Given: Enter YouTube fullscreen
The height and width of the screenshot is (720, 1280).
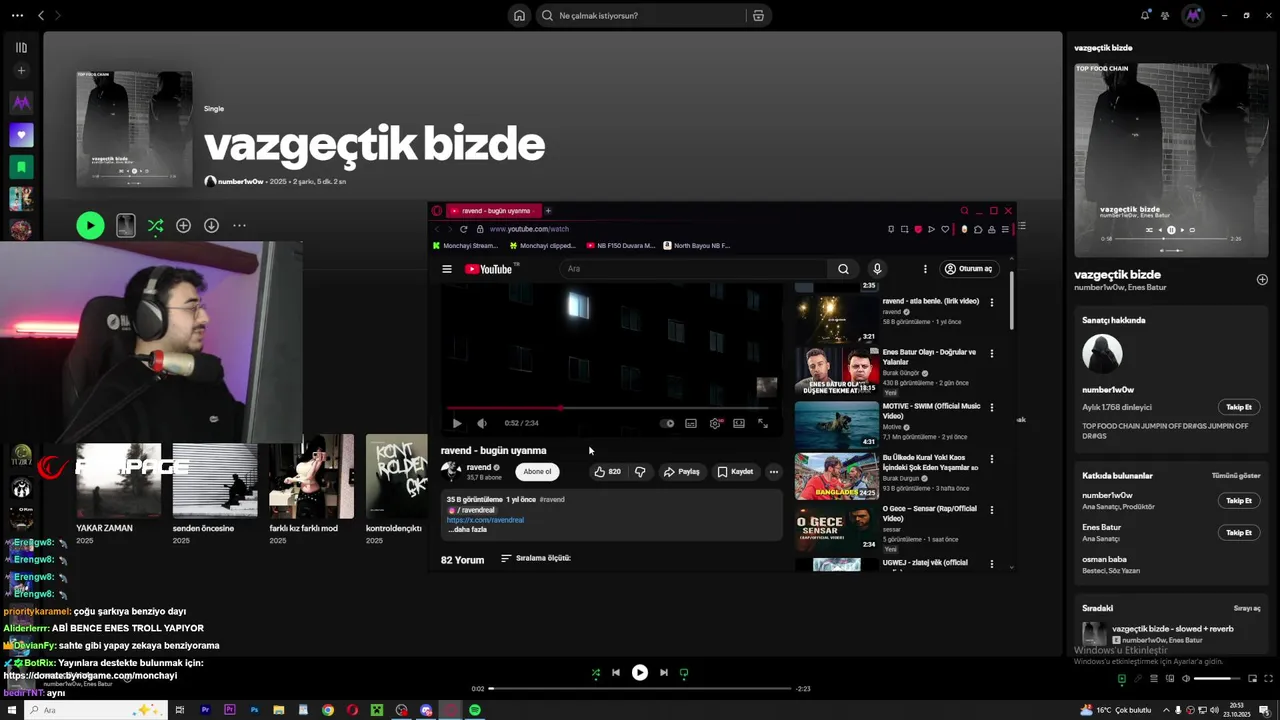Looking at the screenshot, I should click(763, 423).
